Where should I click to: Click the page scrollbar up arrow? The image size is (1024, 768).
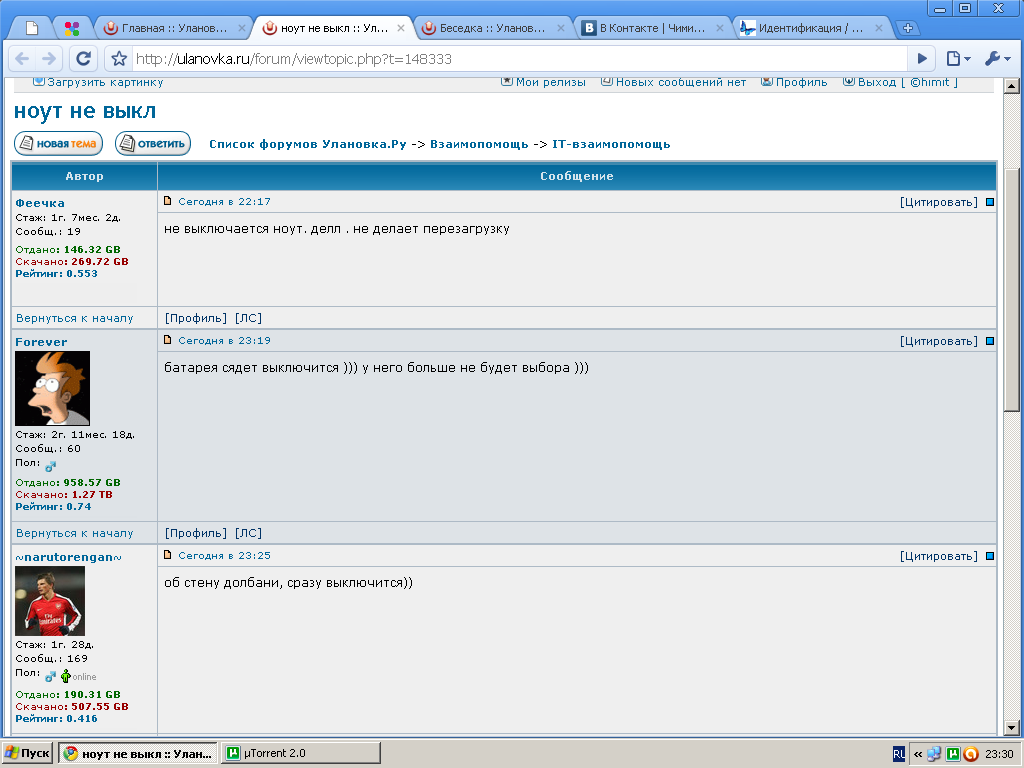coord(1012,86)
